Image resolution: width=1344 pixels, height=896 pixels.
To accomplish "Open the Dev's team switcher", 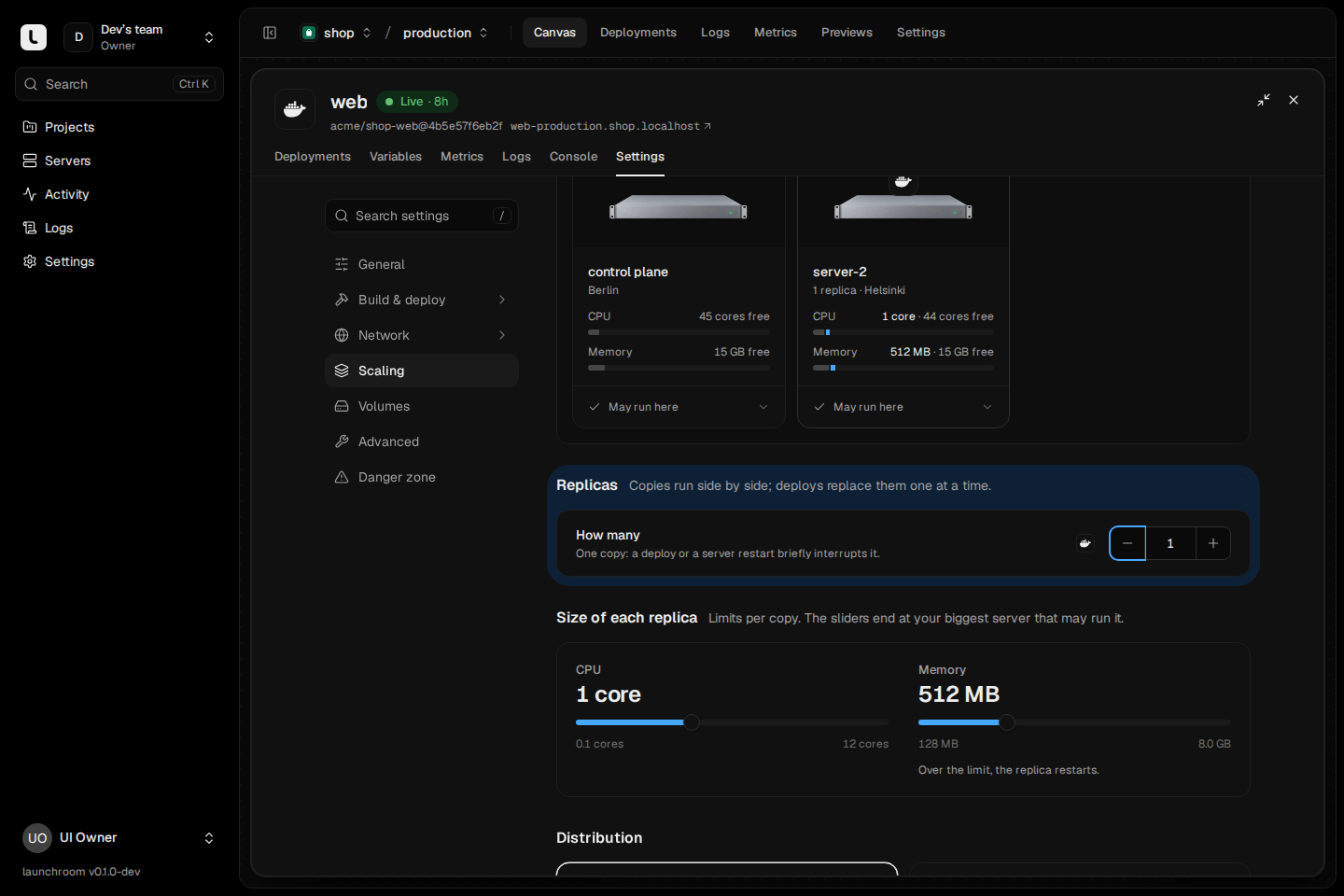I will click(x=140, y=37).
